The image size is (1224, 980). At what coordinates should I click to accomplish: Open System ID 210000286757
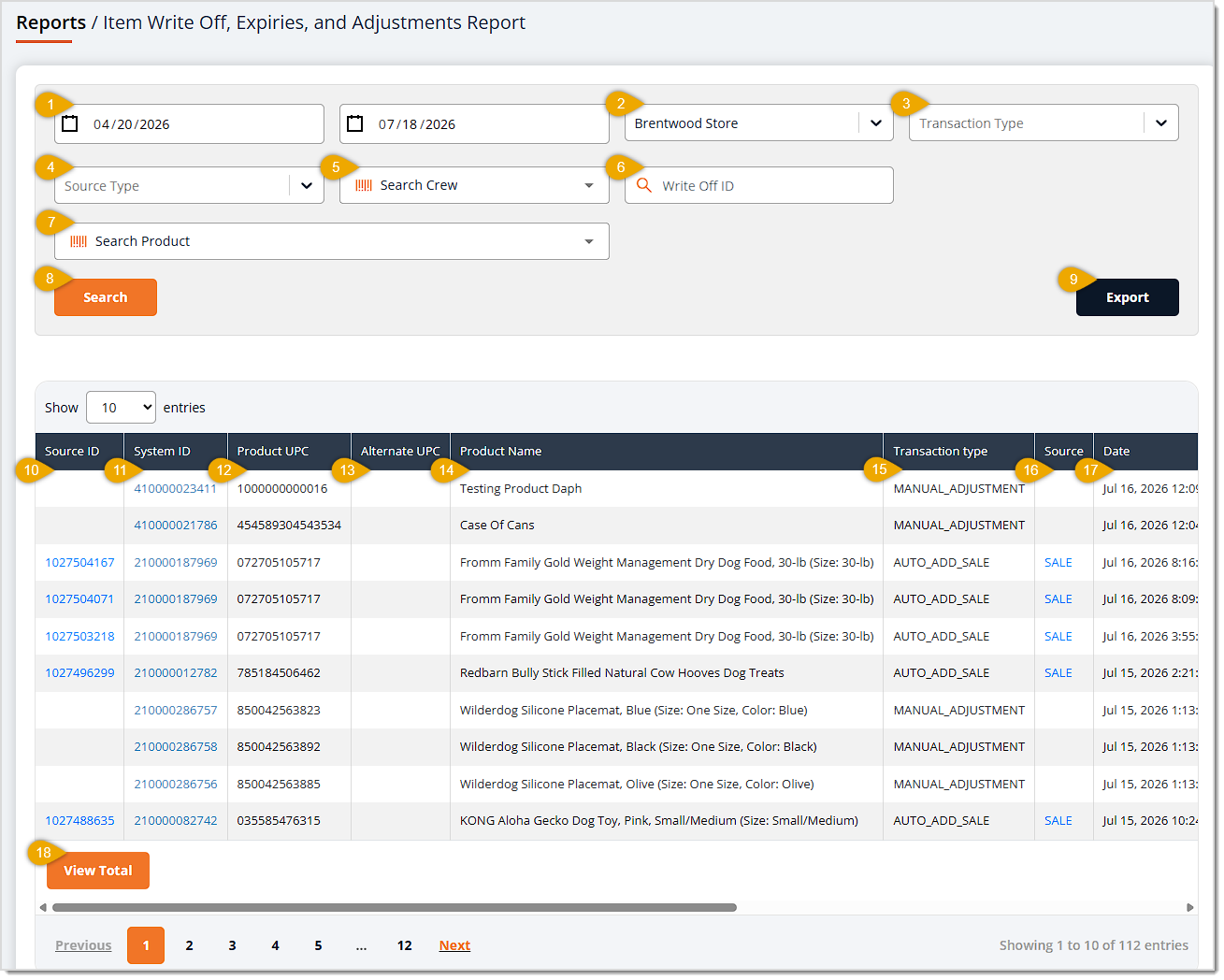[x=175, y=710]
